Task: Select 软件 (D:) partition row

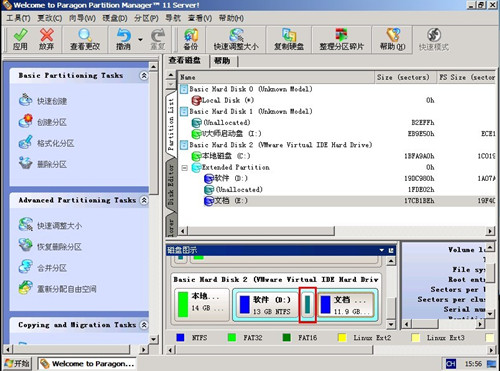Action: tap(226, 178)
